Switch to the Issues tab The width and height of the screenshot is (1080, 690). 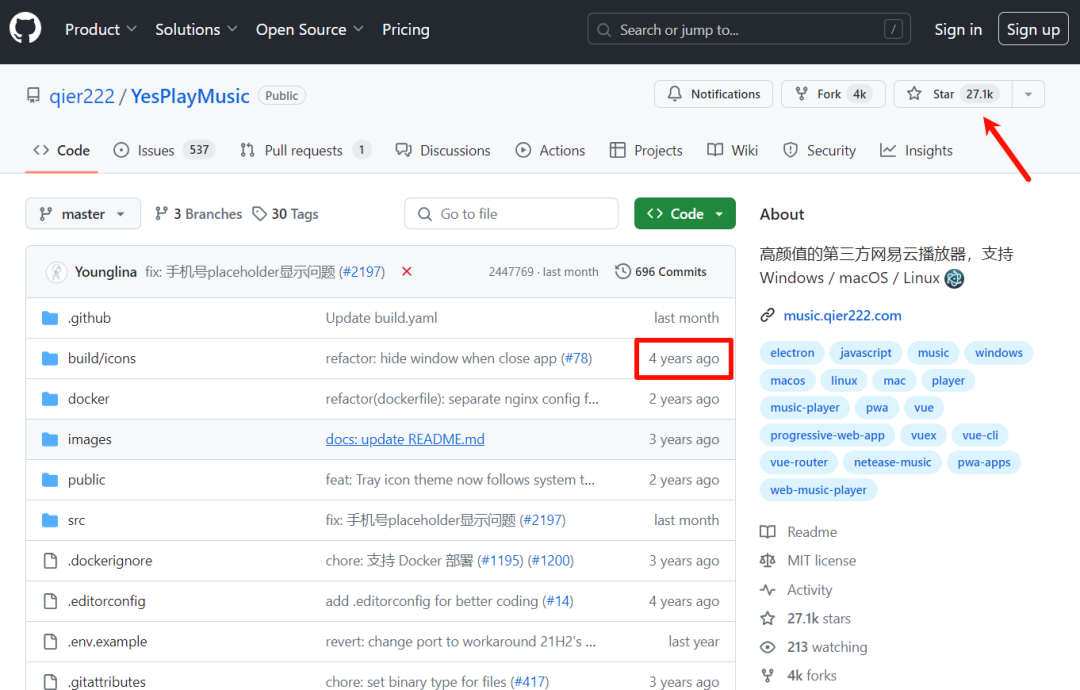coord(164,150)
